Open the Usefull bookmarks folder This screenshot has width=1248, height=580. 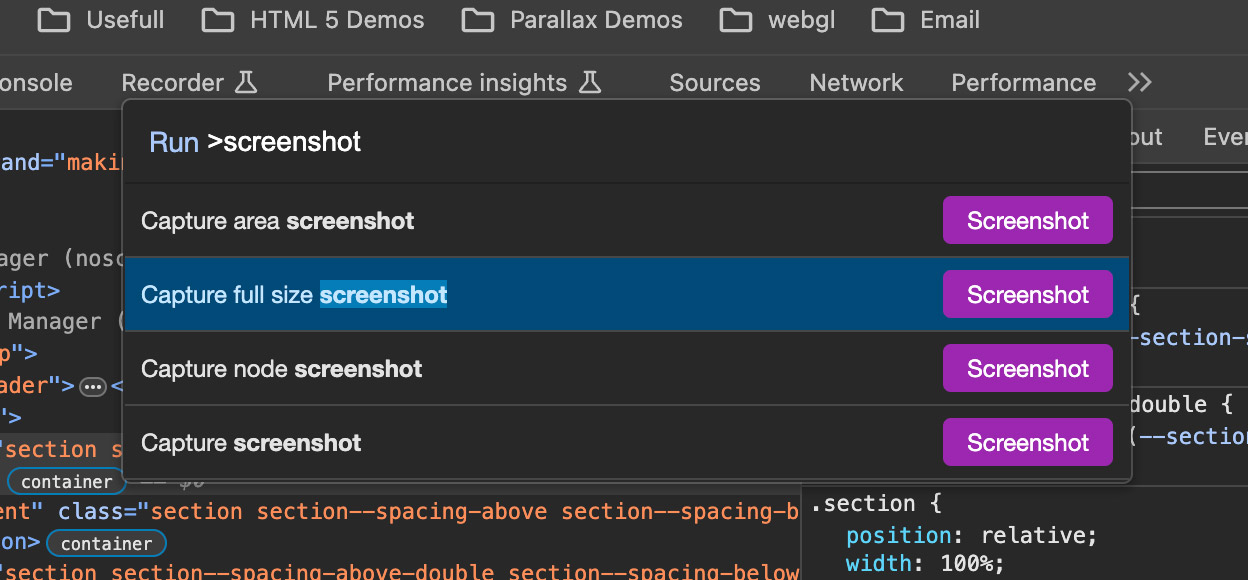[100, 20]
